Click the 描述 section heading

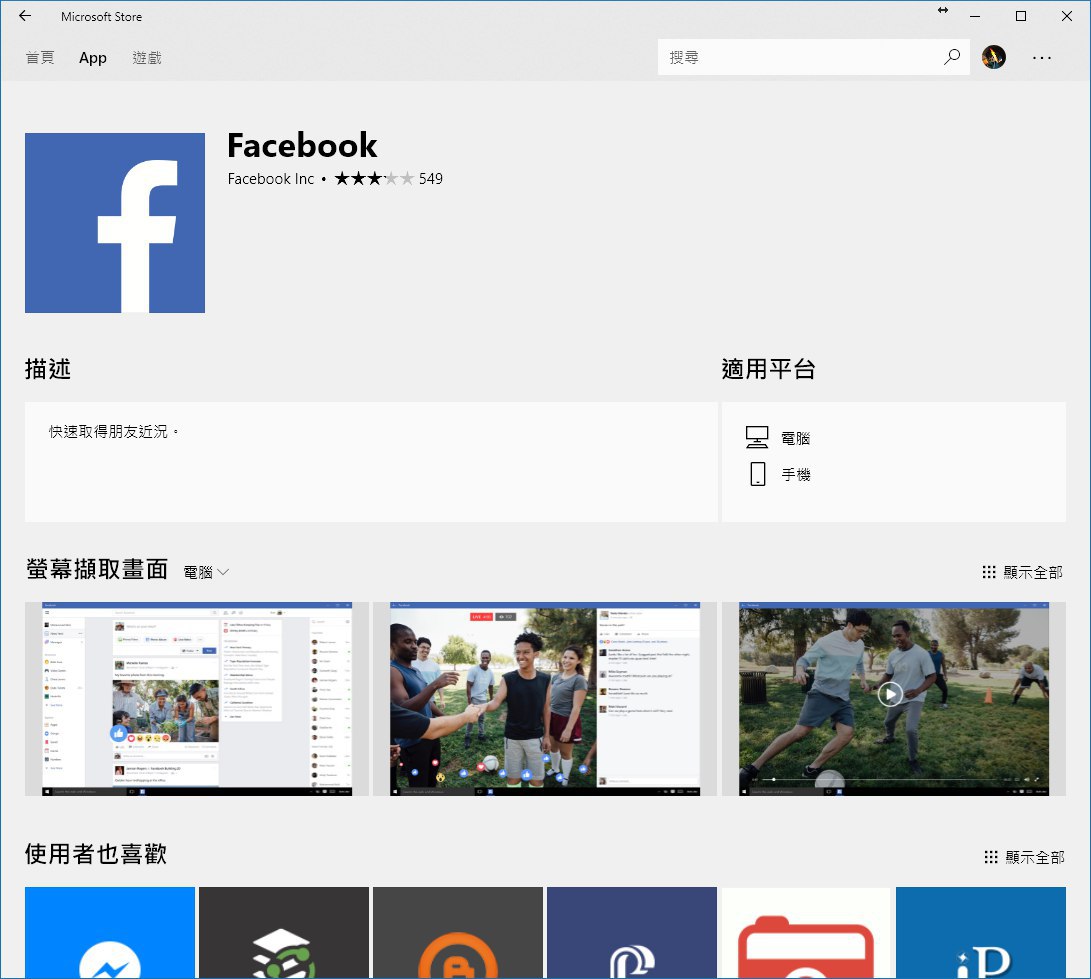coord(47,369)
